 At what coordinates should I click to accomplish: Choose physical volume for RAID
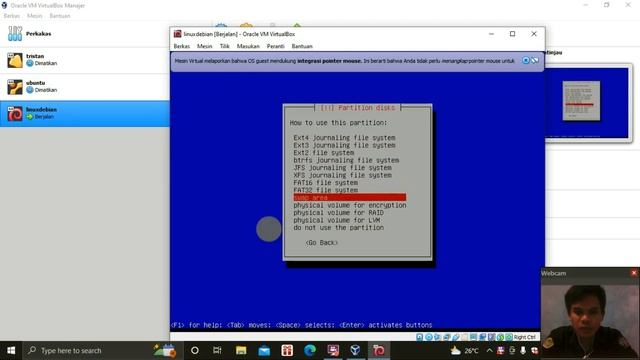tap(338, 213)
